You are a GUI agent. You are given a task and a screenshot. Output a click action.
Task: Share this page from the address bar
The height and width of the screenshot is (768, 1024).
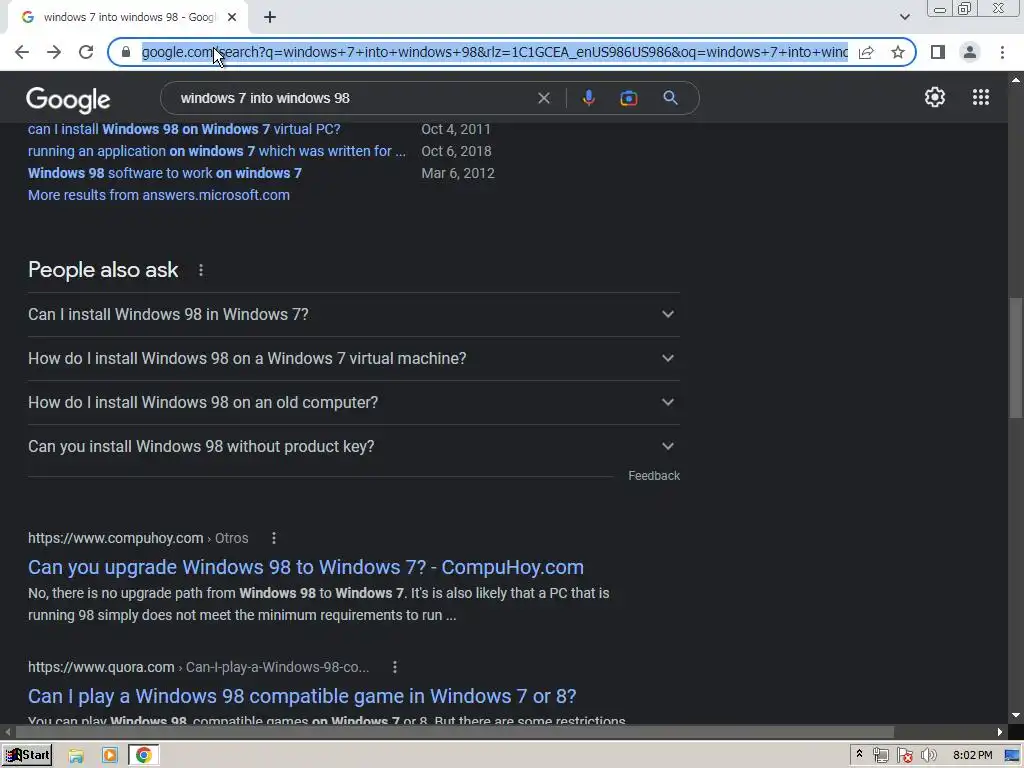tap(866, 52)
